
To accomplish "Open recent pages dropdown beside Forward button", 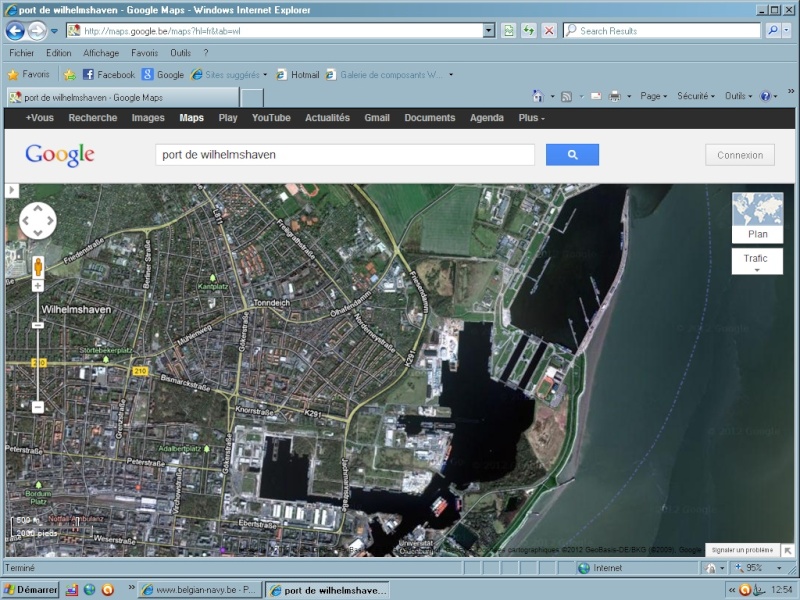I will coord(54,31).
